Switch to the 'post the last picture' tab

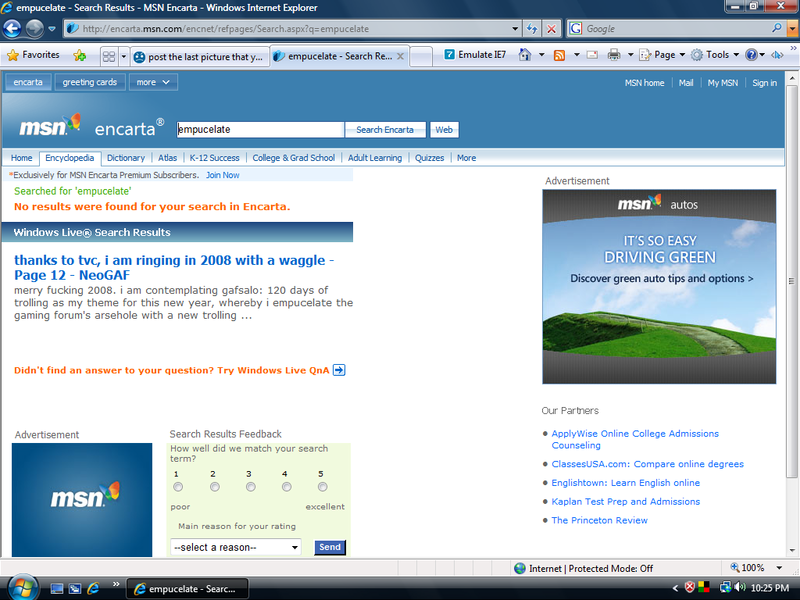(199, 57)
